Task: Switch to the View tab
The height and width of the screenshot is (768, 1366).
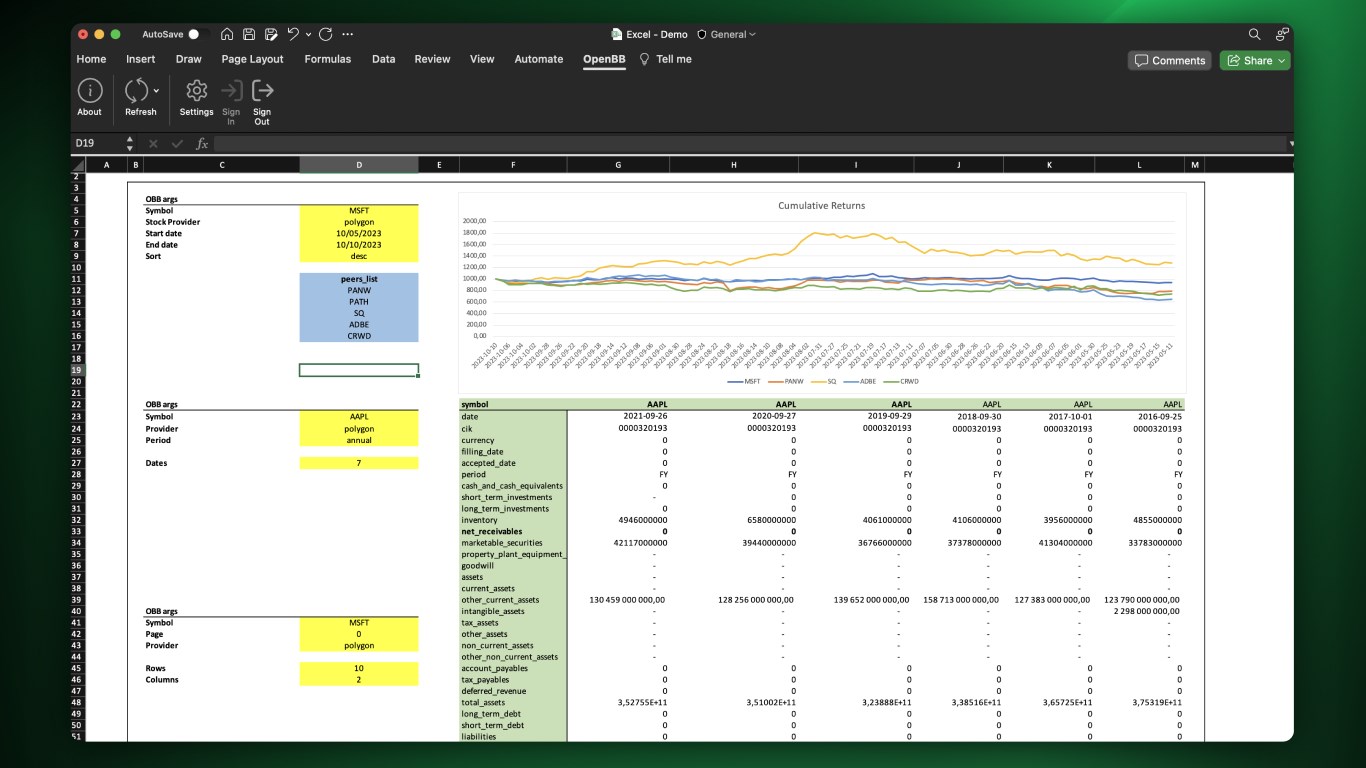Action: click(482, 59)
